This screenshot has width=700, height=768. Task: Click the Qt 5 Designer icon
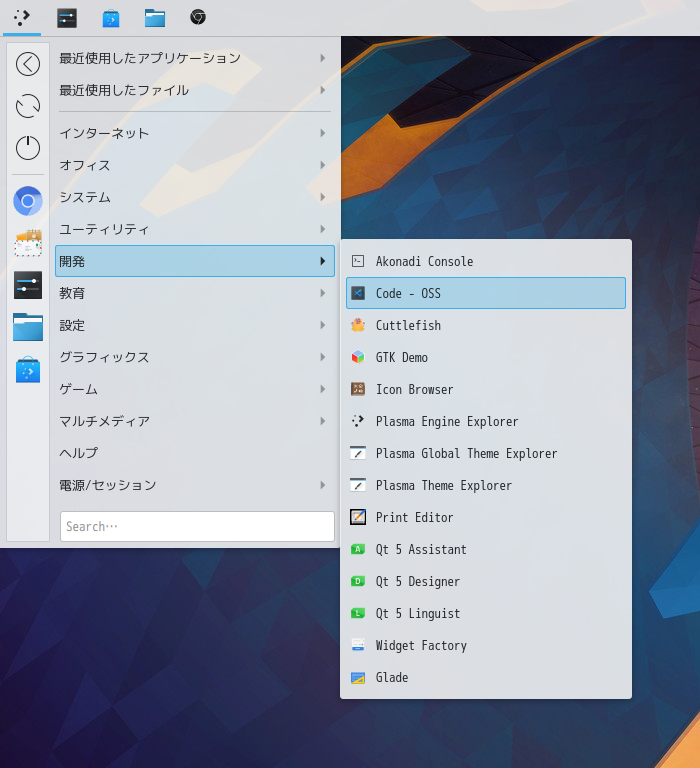click(358, 581)
